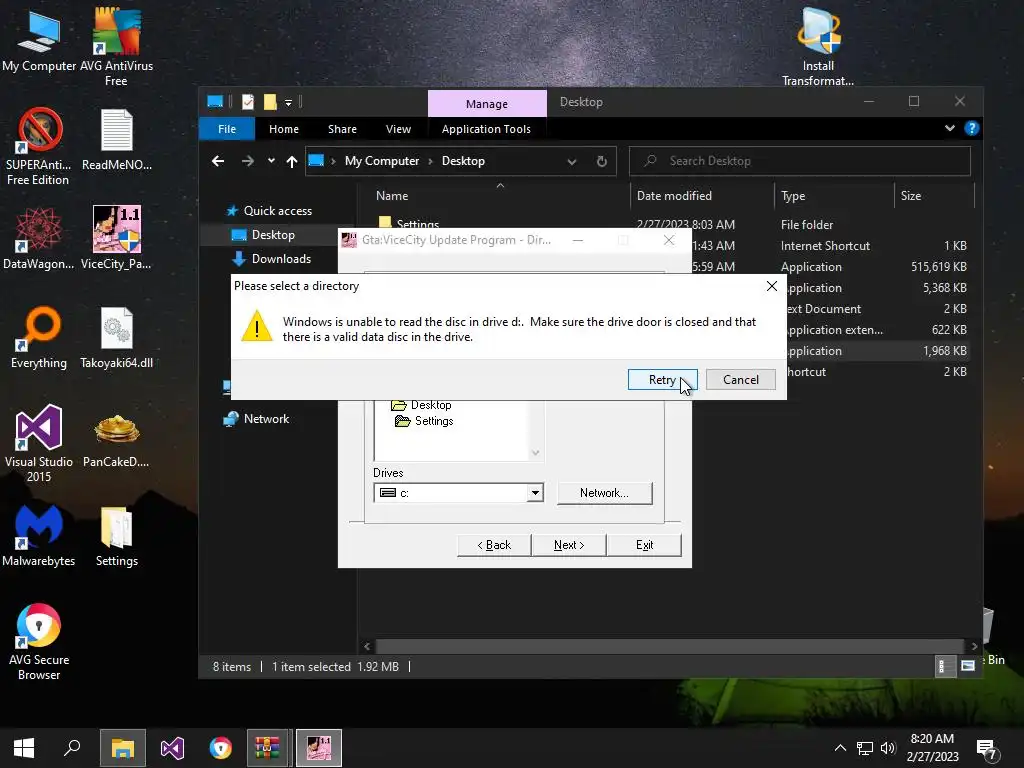Select Settings folder on desktop
1024x768 pixels.
pos(117,537)
